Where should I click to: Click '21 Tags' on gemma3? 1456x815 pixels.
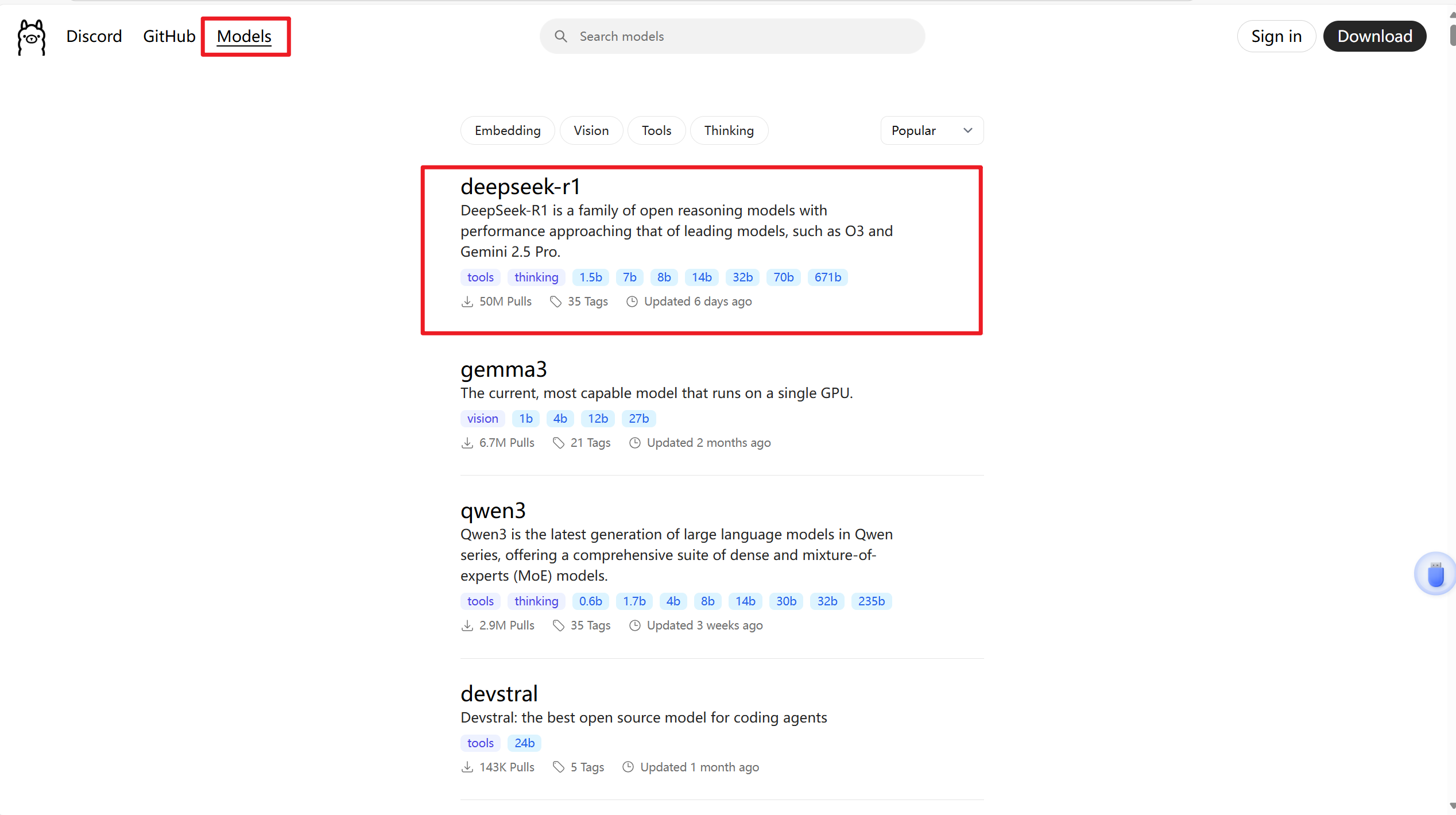[x=590, y=443]
